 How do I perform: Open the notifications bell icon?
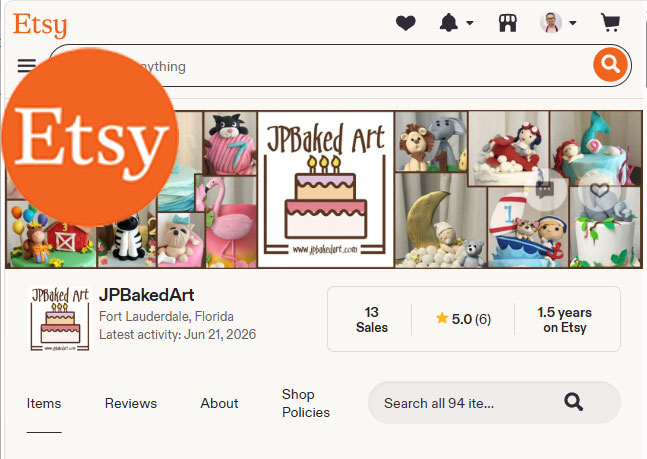449,23
